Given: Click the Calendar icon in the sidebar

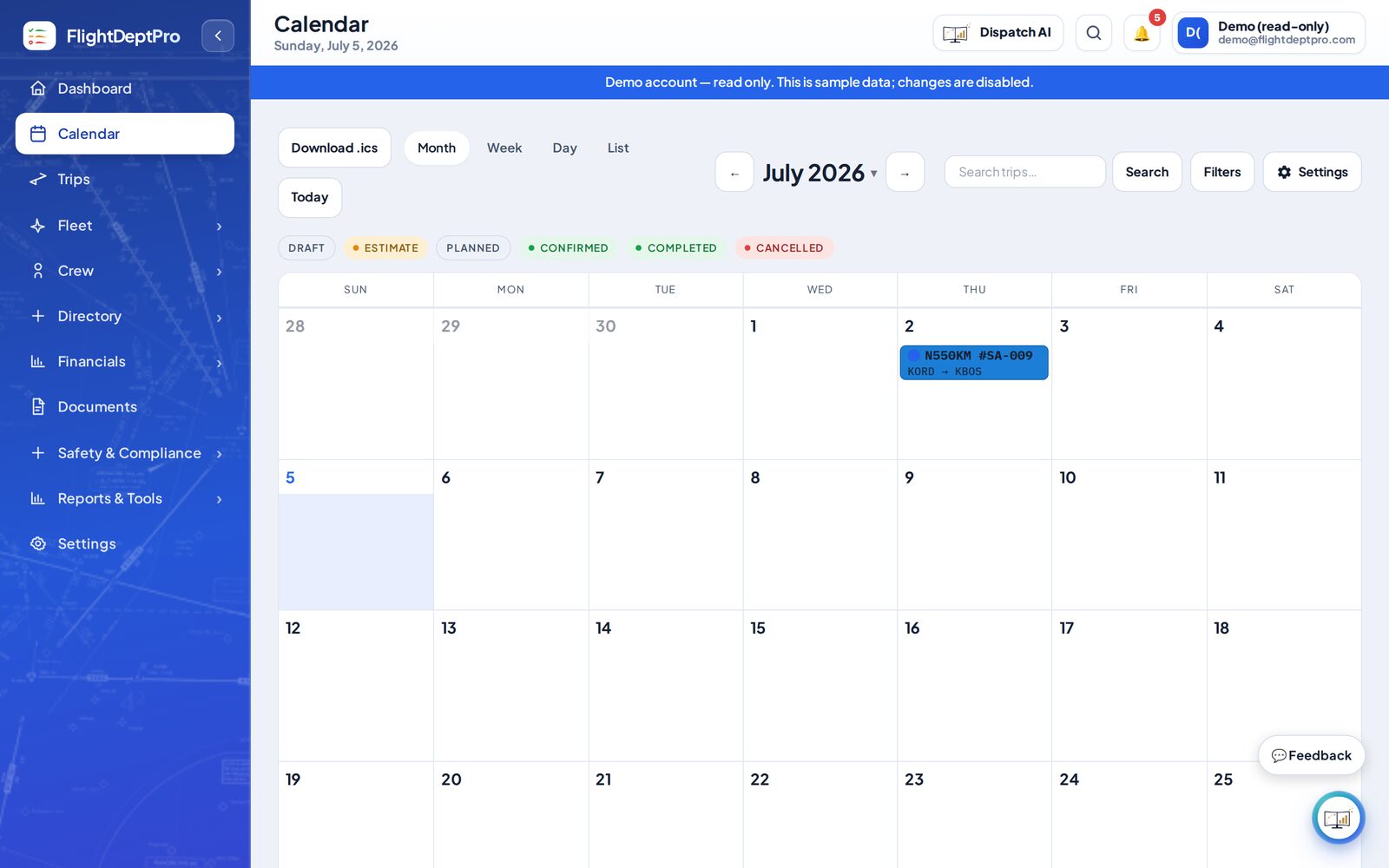Looking at the screenshot, I should 37,134.
